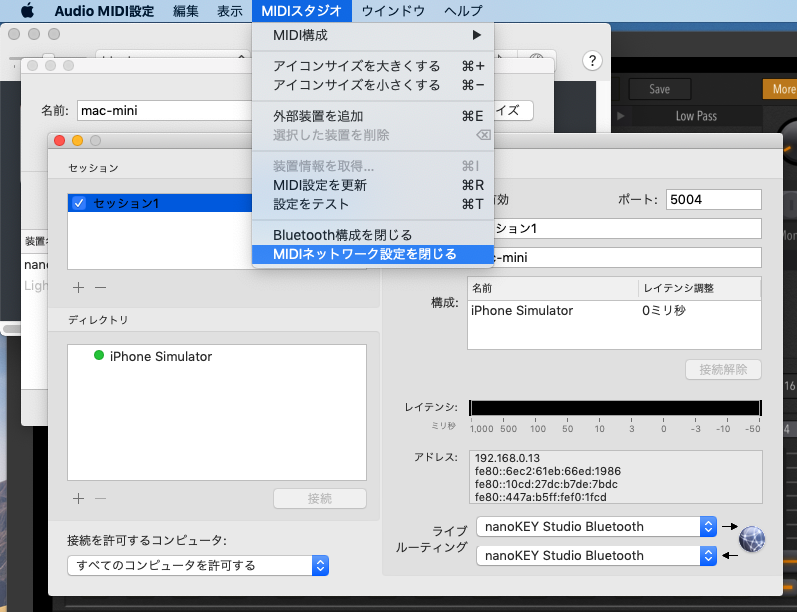Click the network globe icon
The image size is (797, 612).
(752, 540)
